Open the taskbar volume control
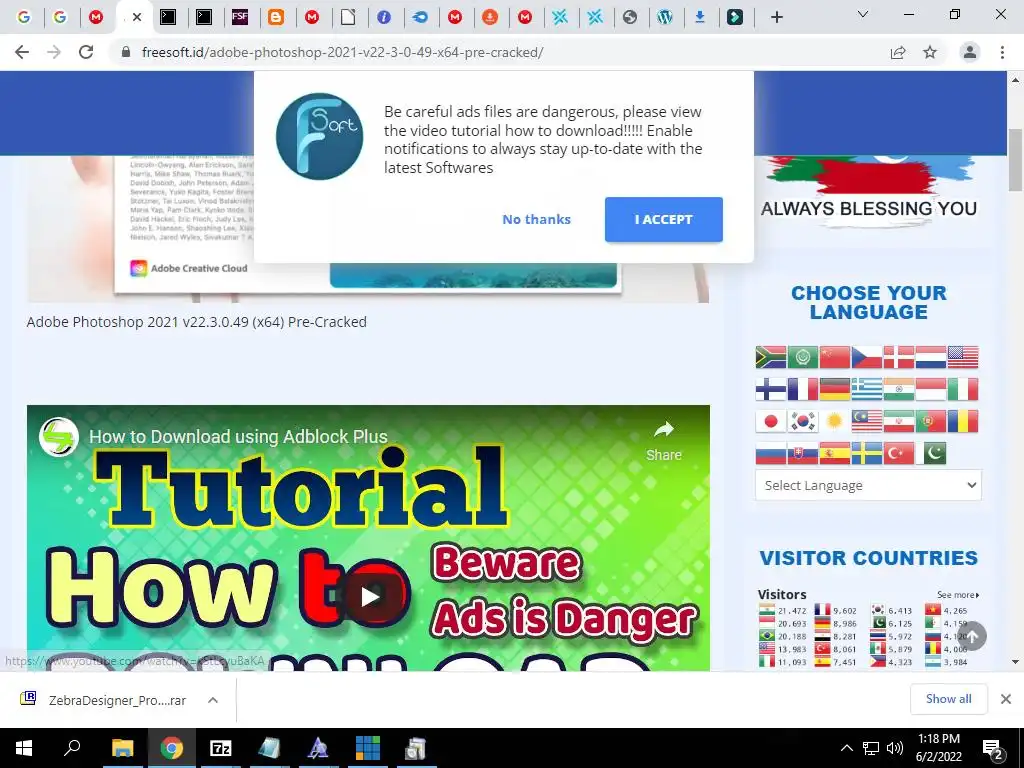 [895, 748]
